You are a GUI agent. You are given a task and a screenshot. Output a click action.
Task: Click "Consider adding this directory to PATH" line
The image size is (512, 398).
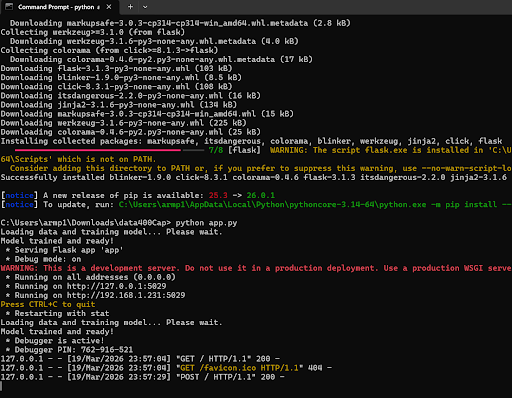pos(261,168)
